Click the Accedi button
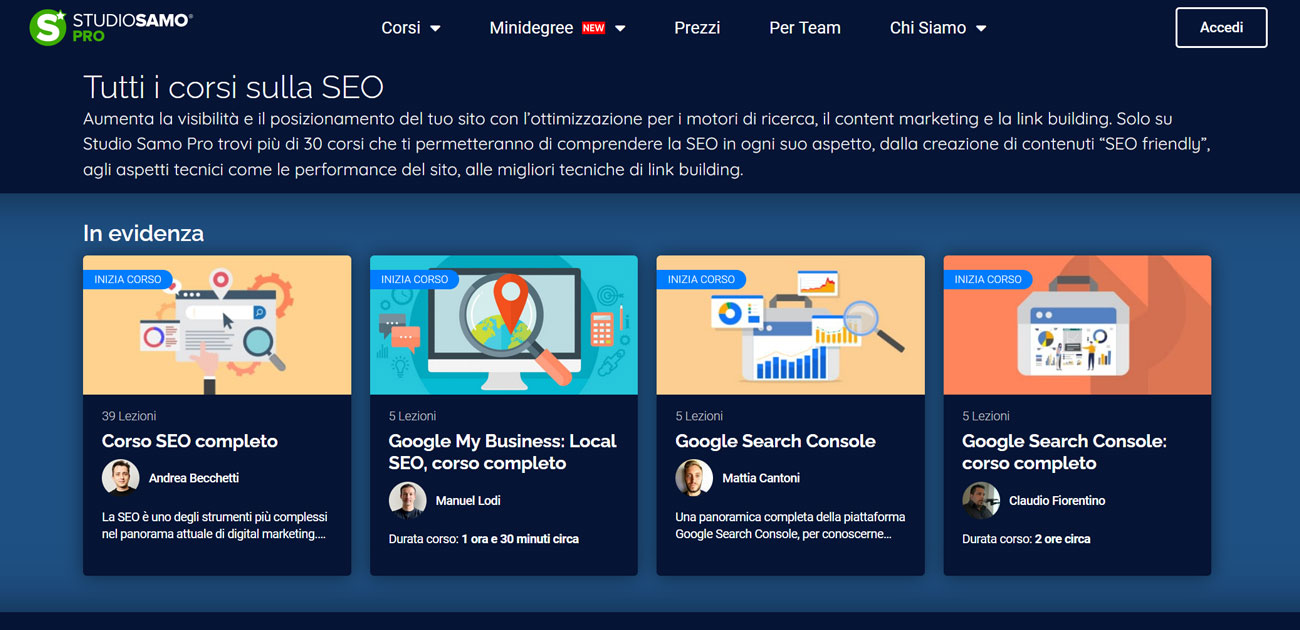The image size is (1300, 630). point(1221,28)
